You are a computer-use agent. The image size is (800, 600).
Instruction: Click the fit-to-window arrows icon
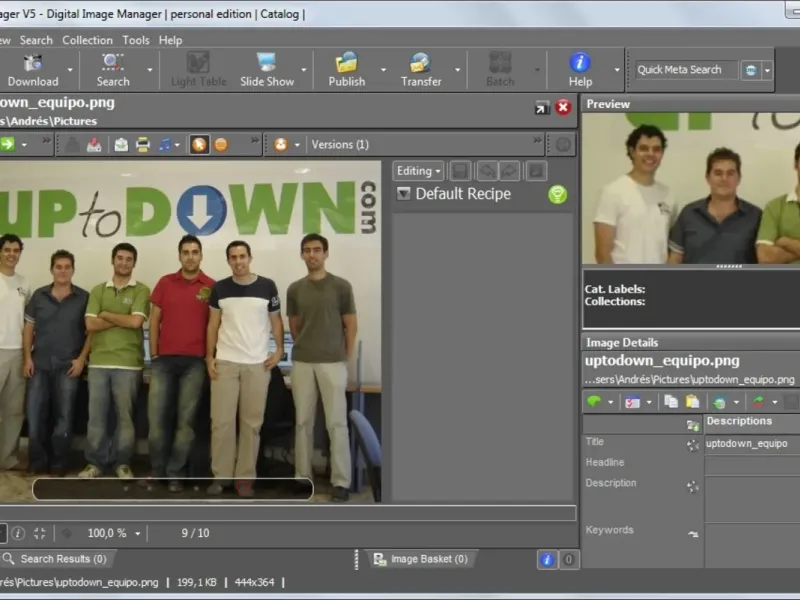point(39,533)
